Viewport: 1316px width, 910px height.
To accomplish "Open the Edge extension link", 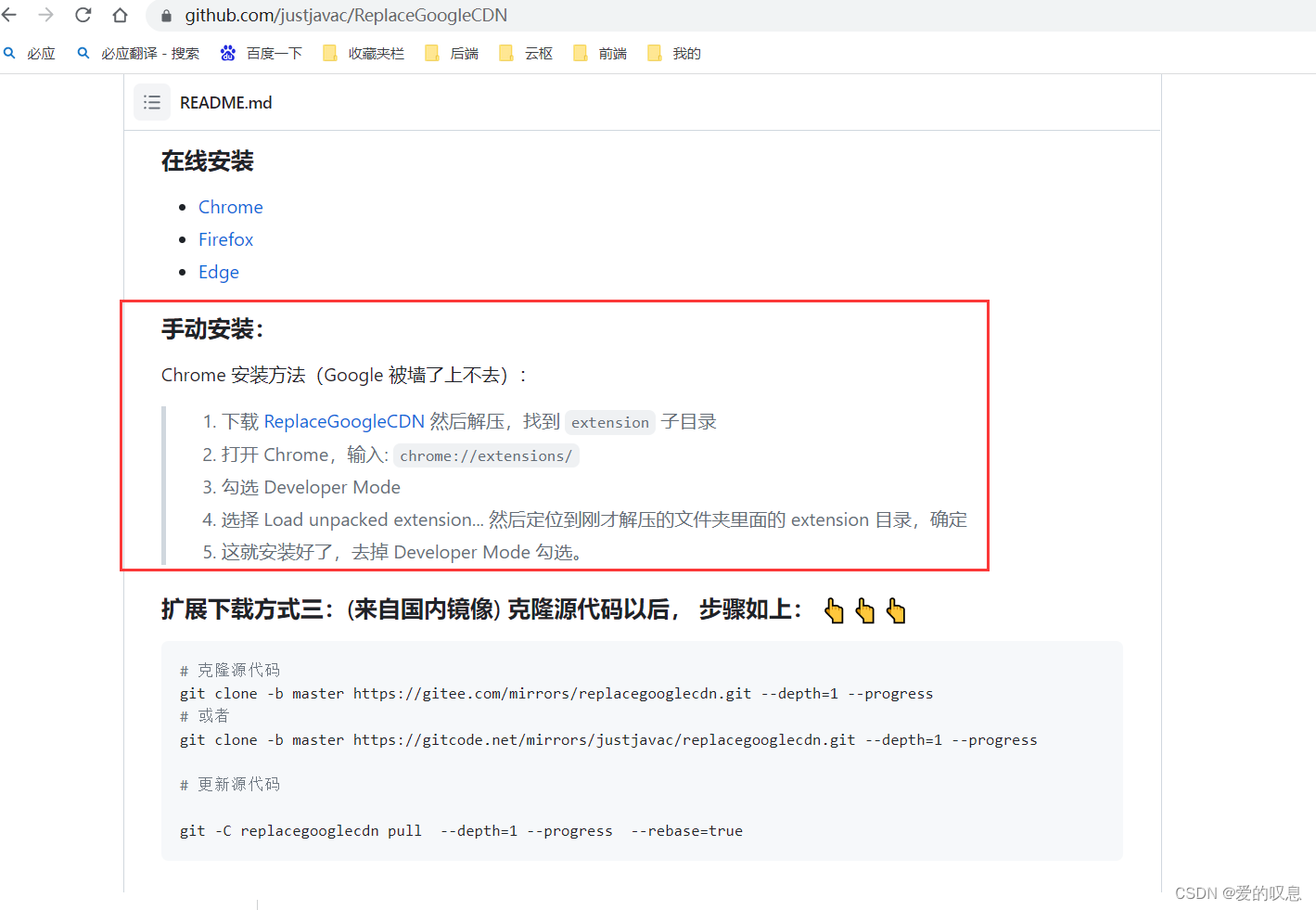I will [x=218, y=272].
